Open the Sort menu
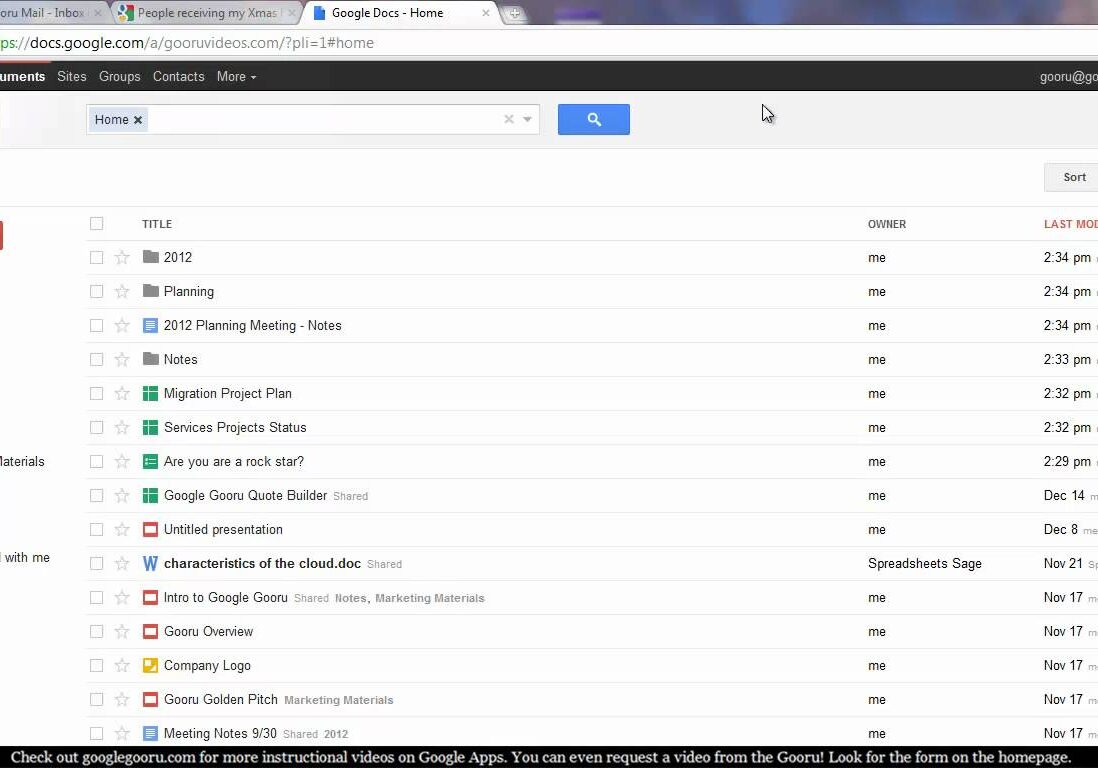Image resolution: width=1098 pixels, height=768 pixels. [x=1073, y=177]
